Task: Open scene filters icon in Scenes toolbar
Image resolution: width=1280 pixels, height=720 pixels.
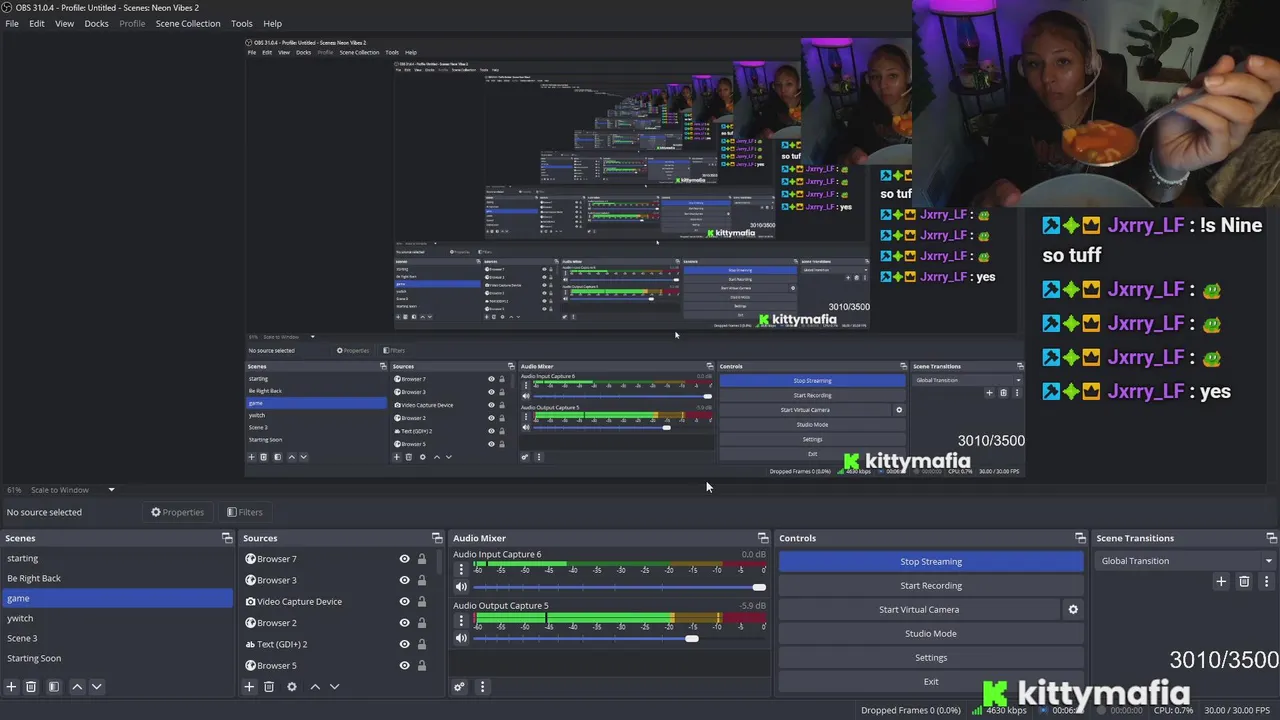Action: pos(54,687)
